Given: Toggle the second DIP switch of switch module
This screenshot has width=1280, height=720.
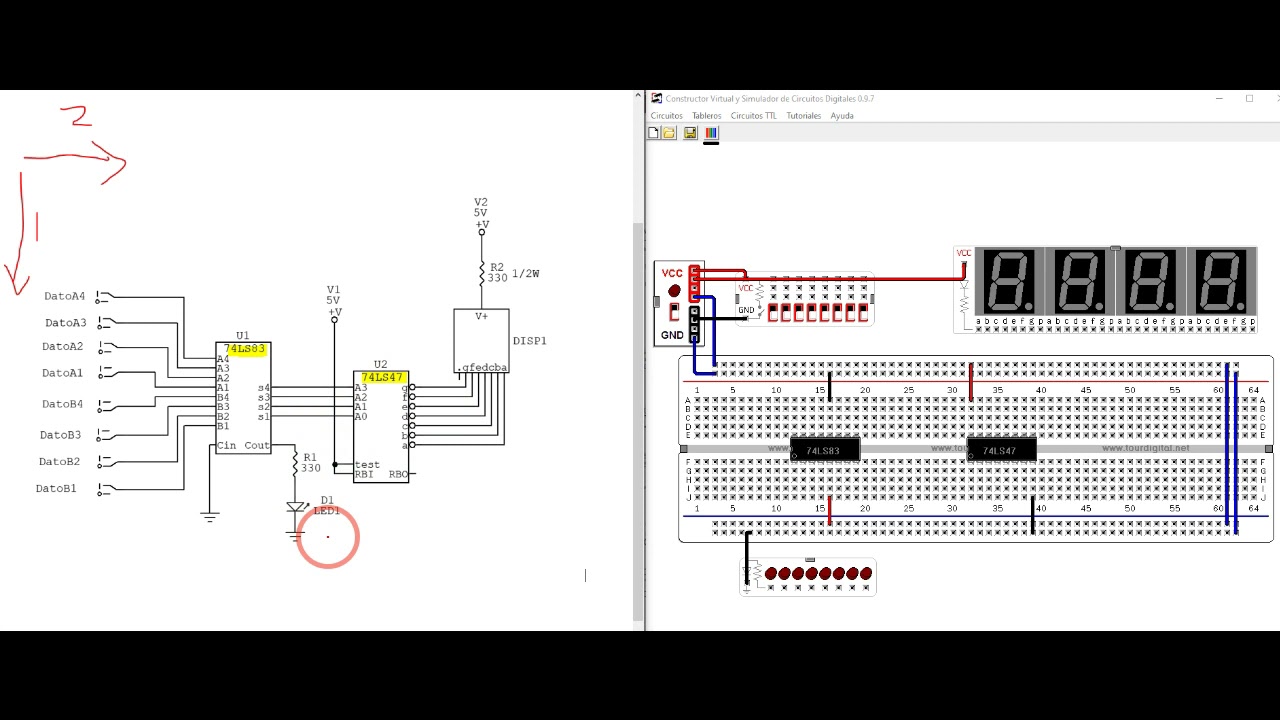Looking at the screenshot, I should 787,312.
